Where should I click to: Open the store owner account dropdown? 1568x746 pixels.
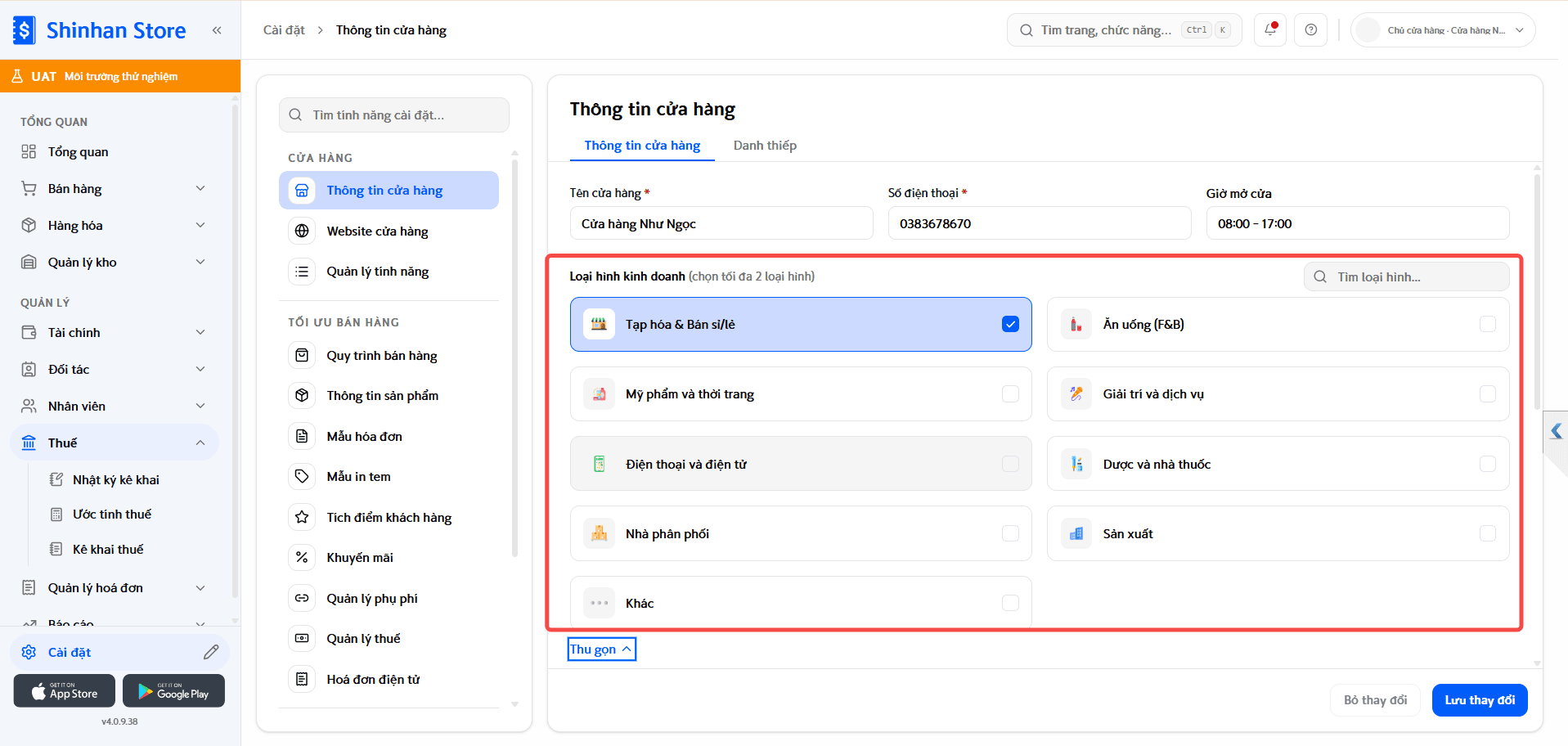tap(1443, 30)
